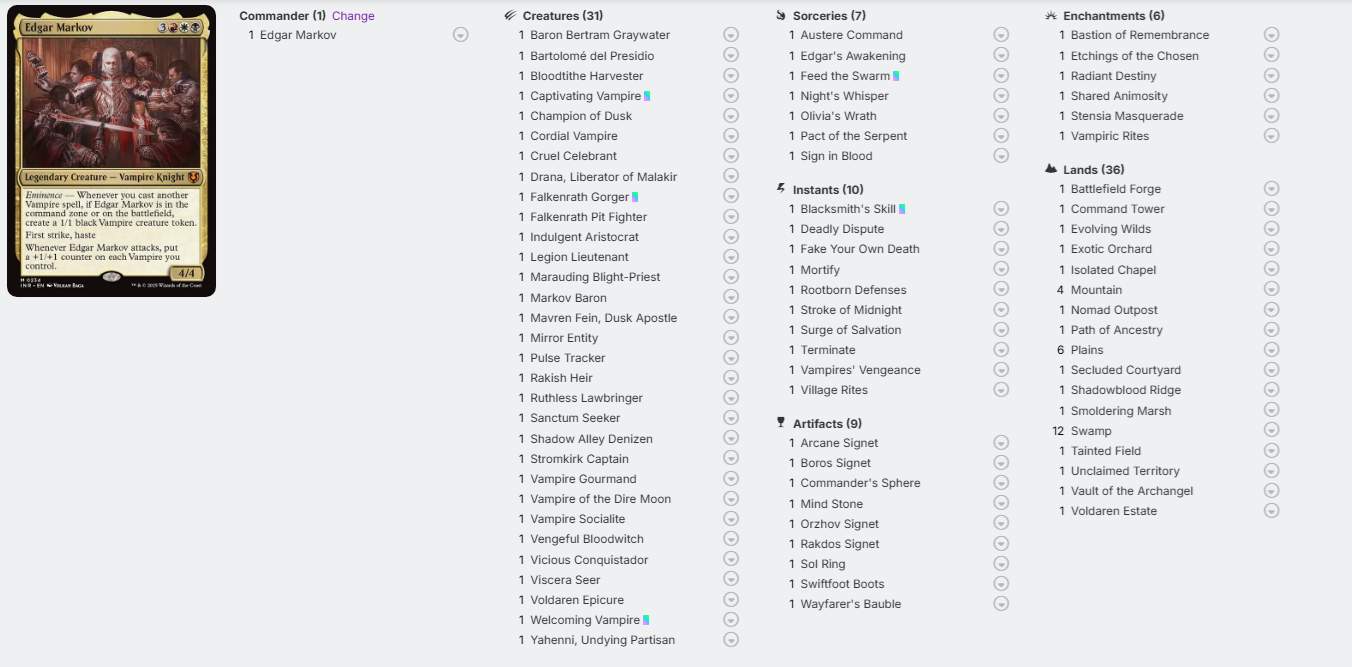Select the Sorceries (7) section header
The image size is (1352, 667).
click(x=829, y=16)
